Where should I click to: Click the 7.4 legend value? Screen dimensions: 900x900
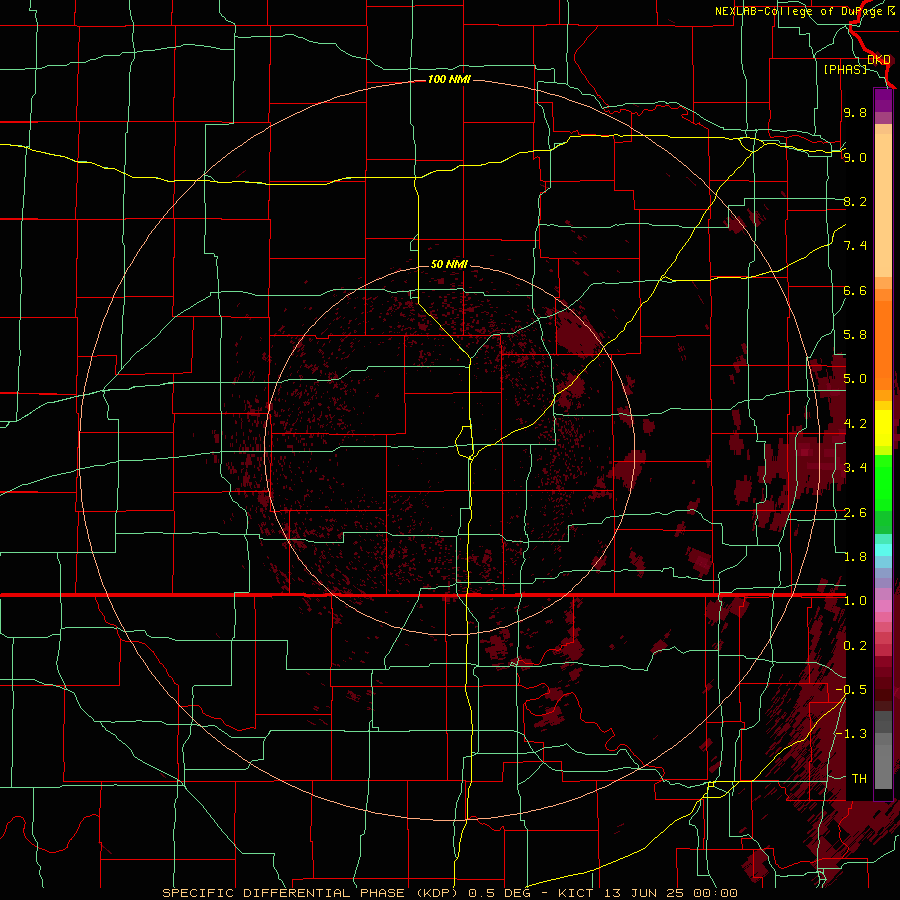(855, 246)
